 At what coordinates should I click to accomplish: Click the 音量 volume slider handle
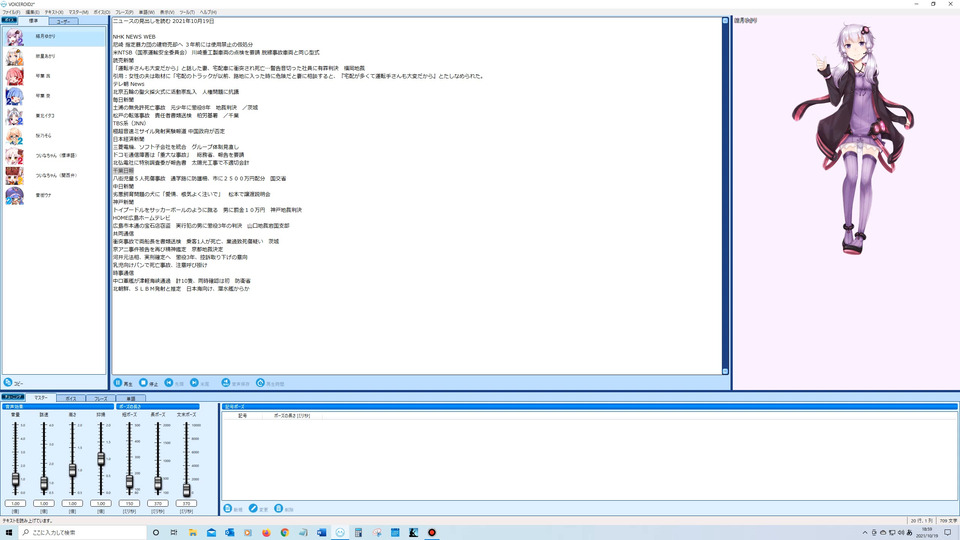click(15, 479)
